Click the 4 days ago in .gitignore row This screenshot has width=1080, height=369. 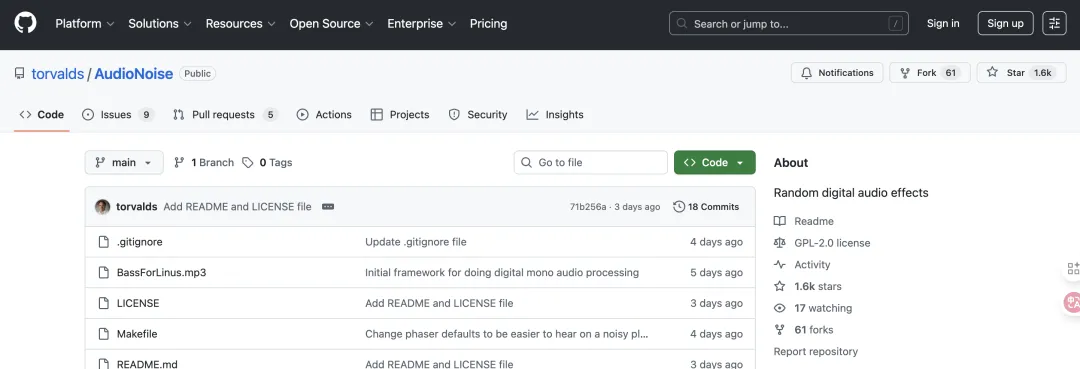click(x=716, y=242)
